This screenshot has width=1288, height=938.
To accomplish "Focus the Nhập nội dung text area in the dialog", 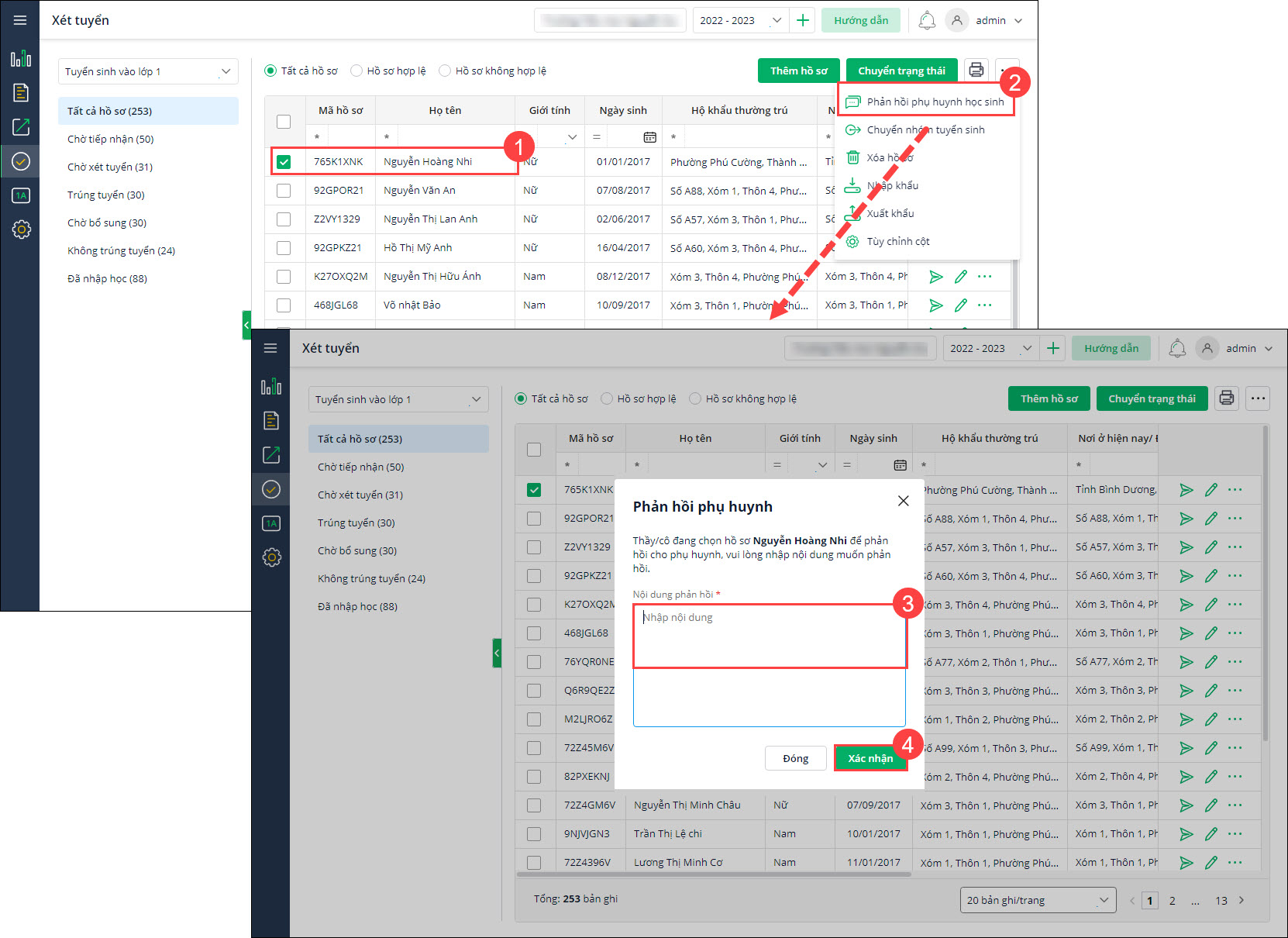I will tap(769, 666).
